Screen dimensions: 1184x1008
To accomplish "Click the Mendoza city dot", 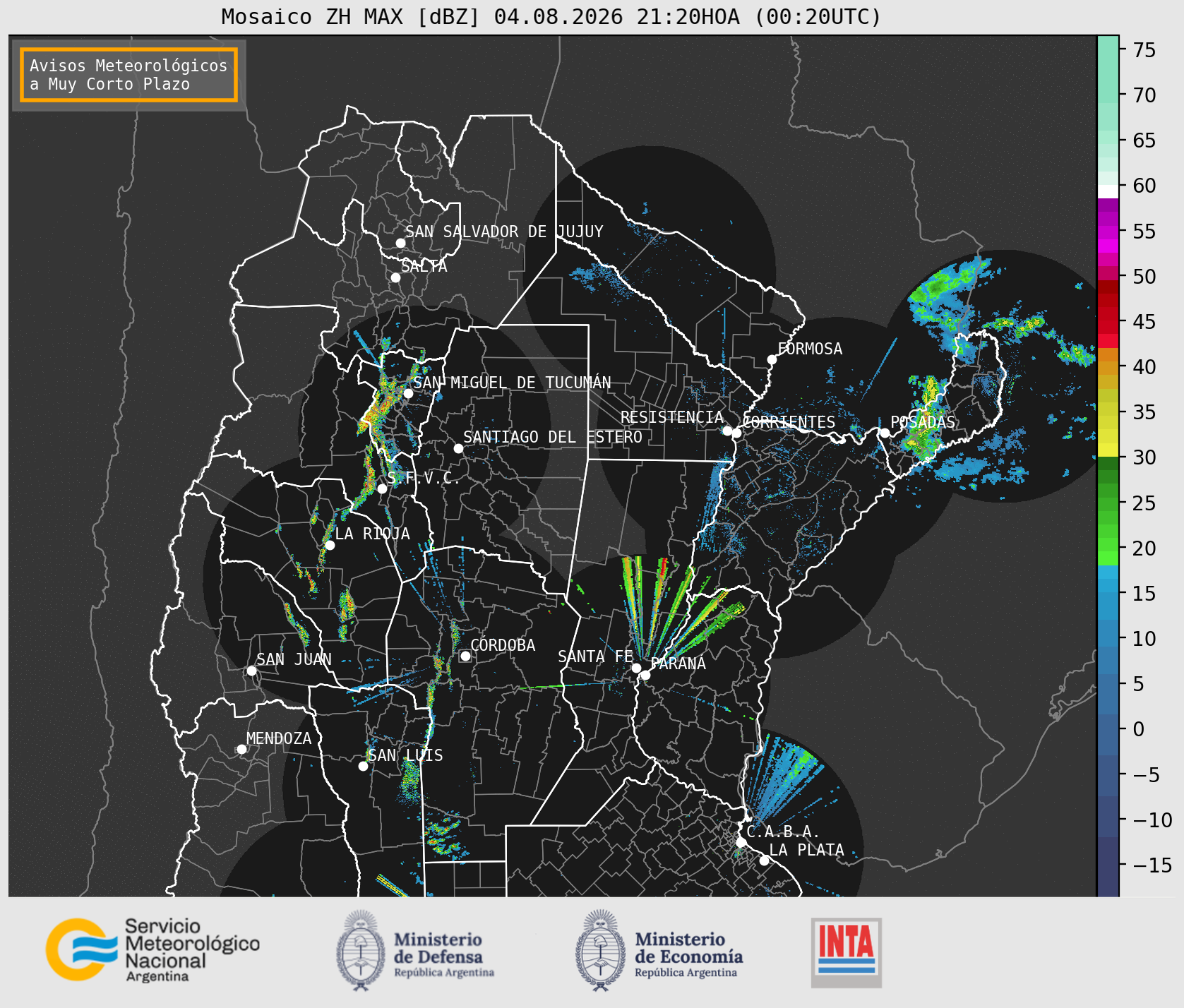I will (x=241, y=749).
